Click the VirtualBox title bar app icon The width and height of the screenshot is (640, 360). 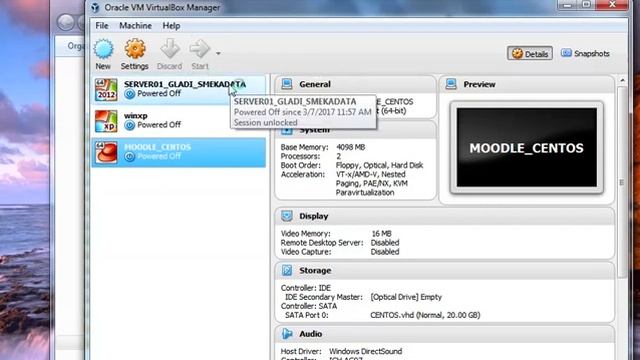[x=95, y=7]
